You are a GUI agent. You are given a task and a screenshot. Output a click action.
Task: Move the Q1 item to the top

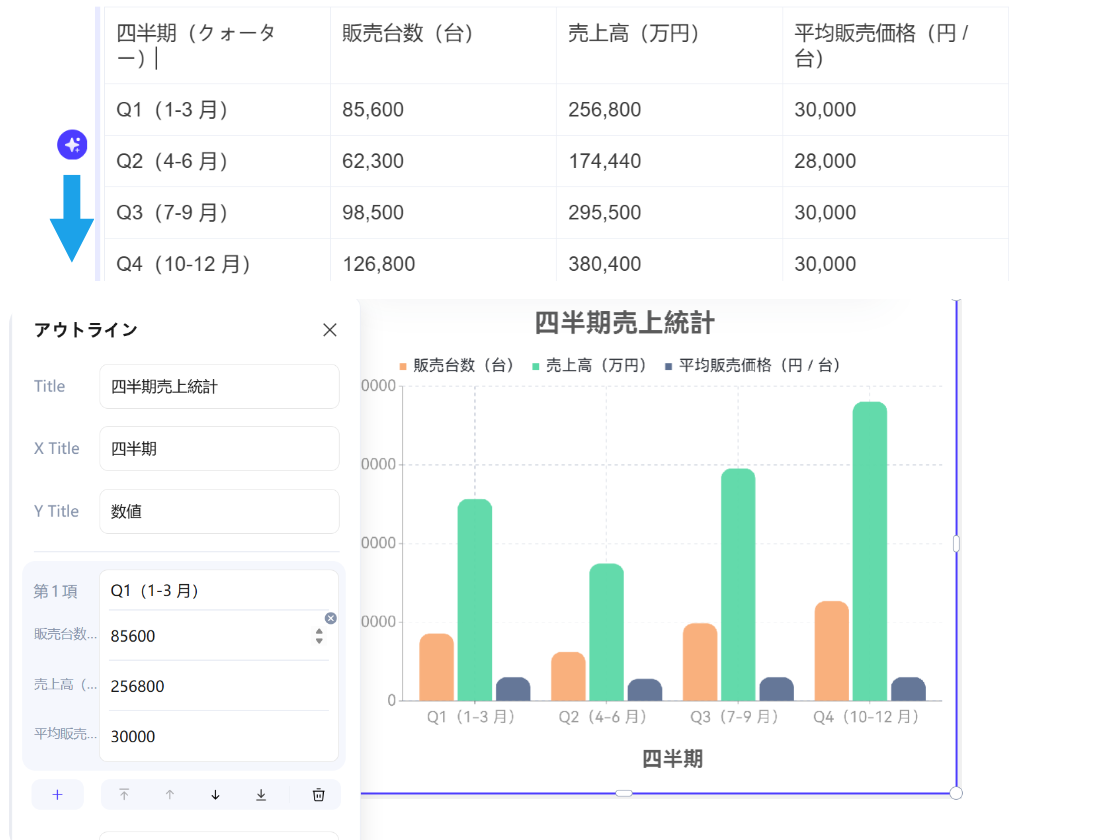point(125,795)
